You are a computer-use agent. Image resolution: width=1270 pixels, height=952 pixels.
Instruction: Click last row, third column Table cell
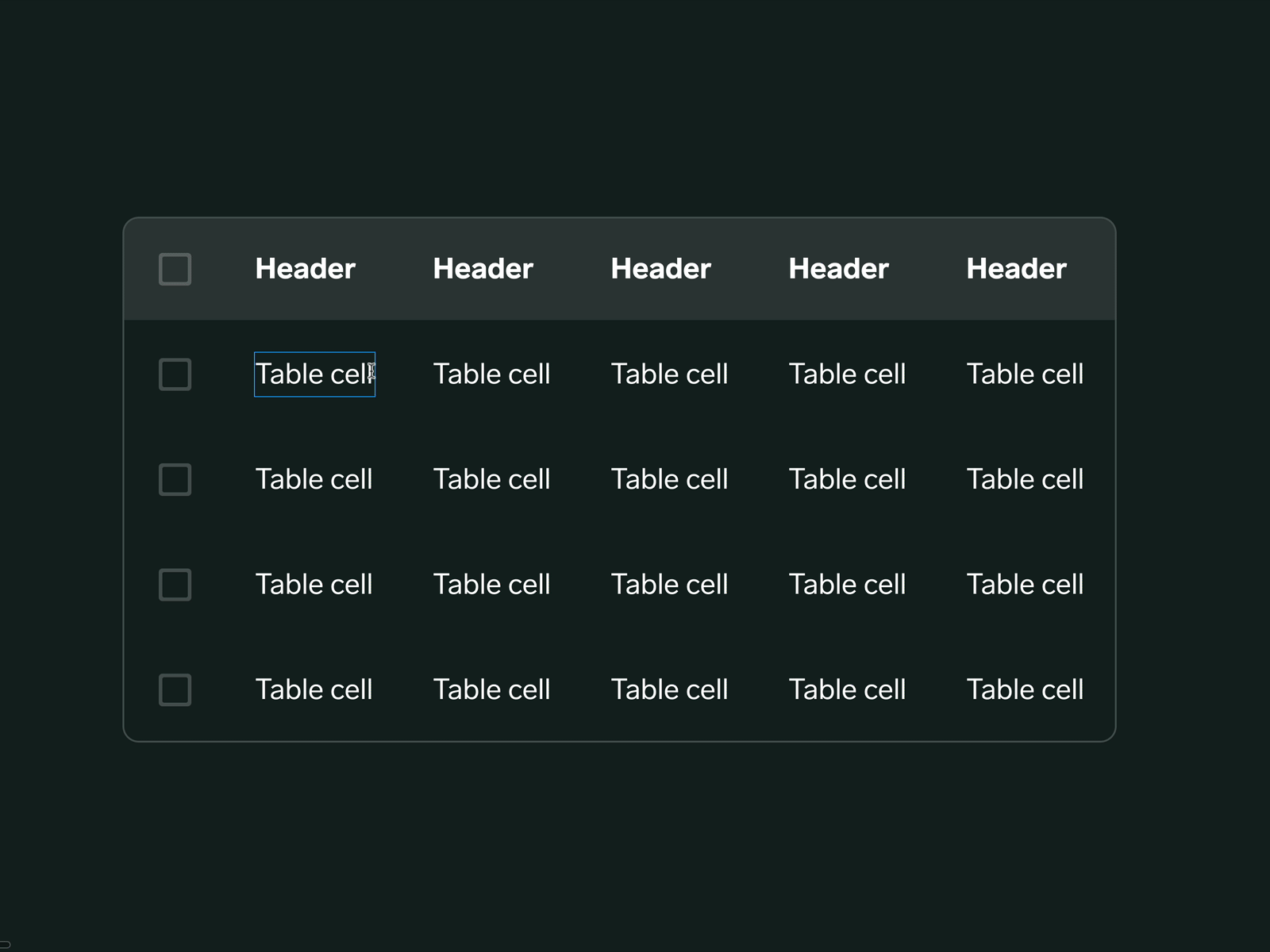click(x=669, y=689)
